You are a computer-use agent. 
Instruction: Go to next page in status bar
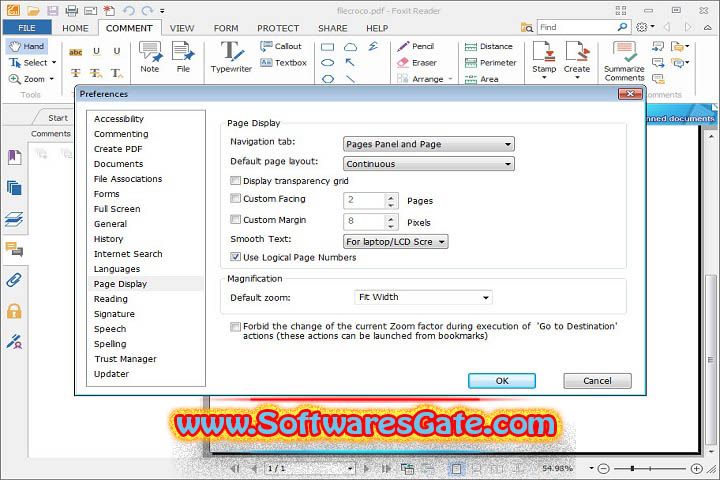366,469
